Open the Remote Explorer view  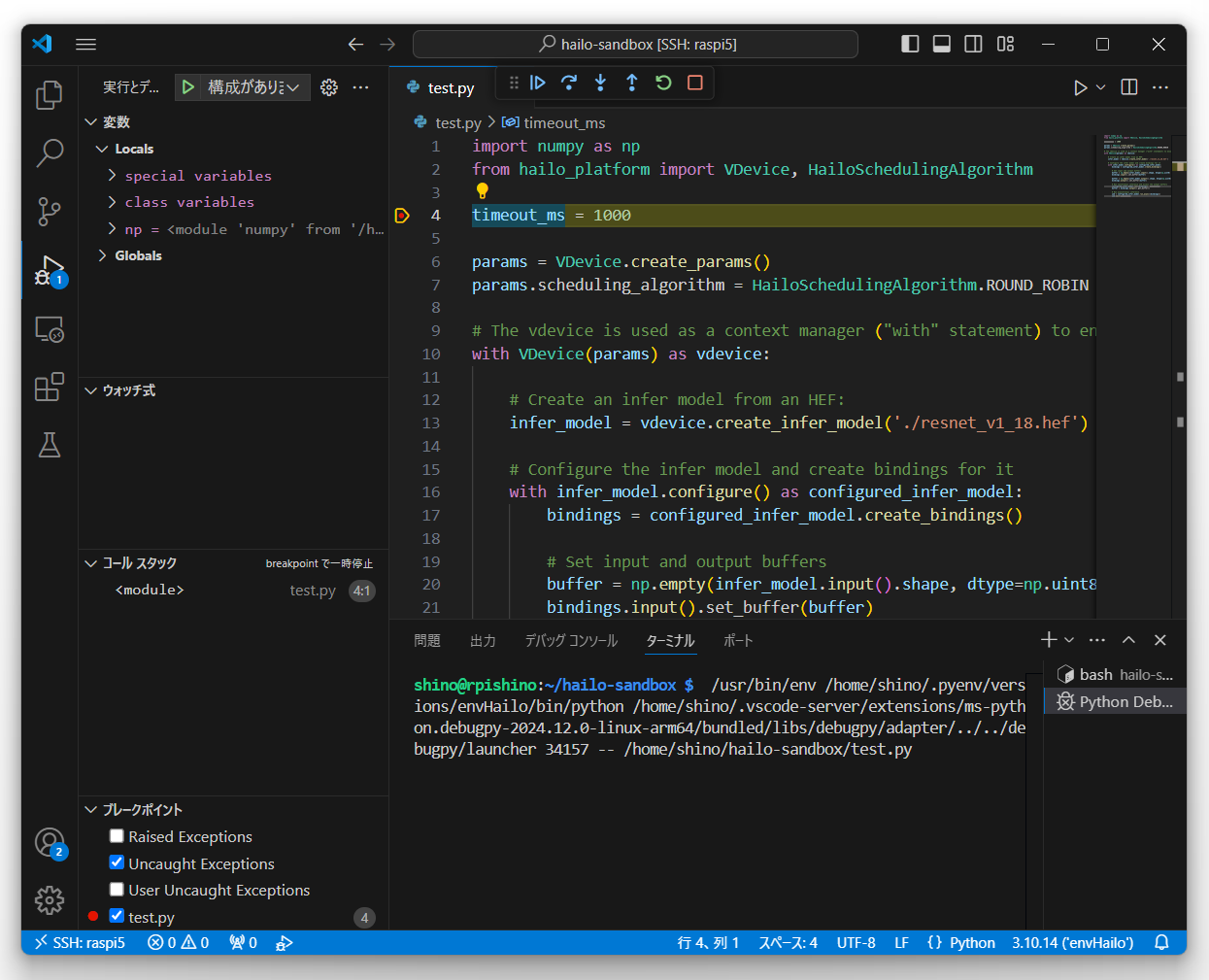(x=49, y=328)
